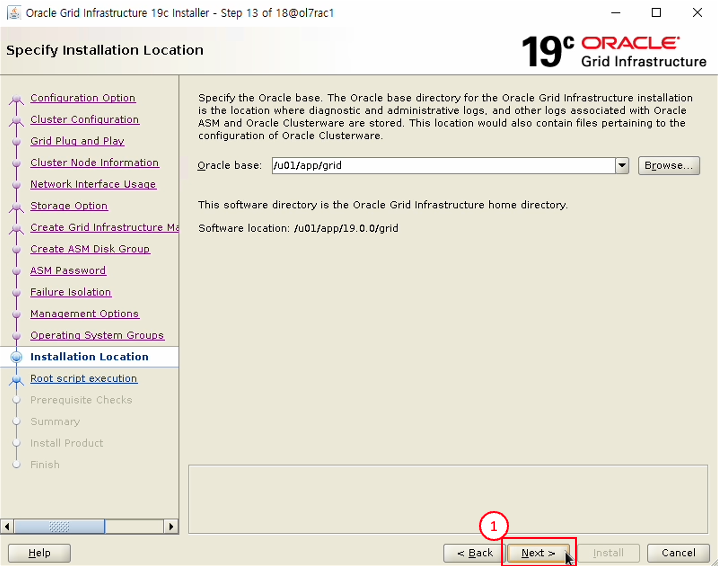Viewport: 718px width, 566px height.
Task: Open installer Help
Action: coord(39,553)
